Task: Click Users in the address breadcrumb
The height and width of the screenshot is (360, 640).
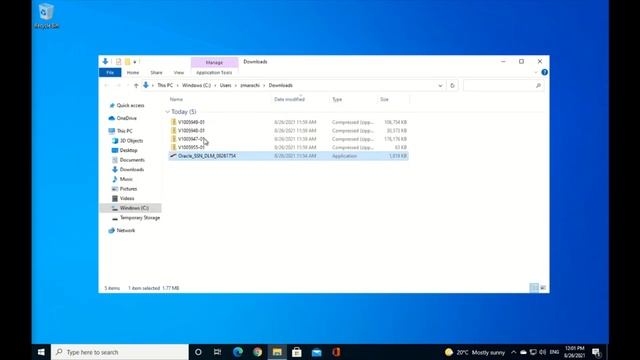Action: coord(225,85)
